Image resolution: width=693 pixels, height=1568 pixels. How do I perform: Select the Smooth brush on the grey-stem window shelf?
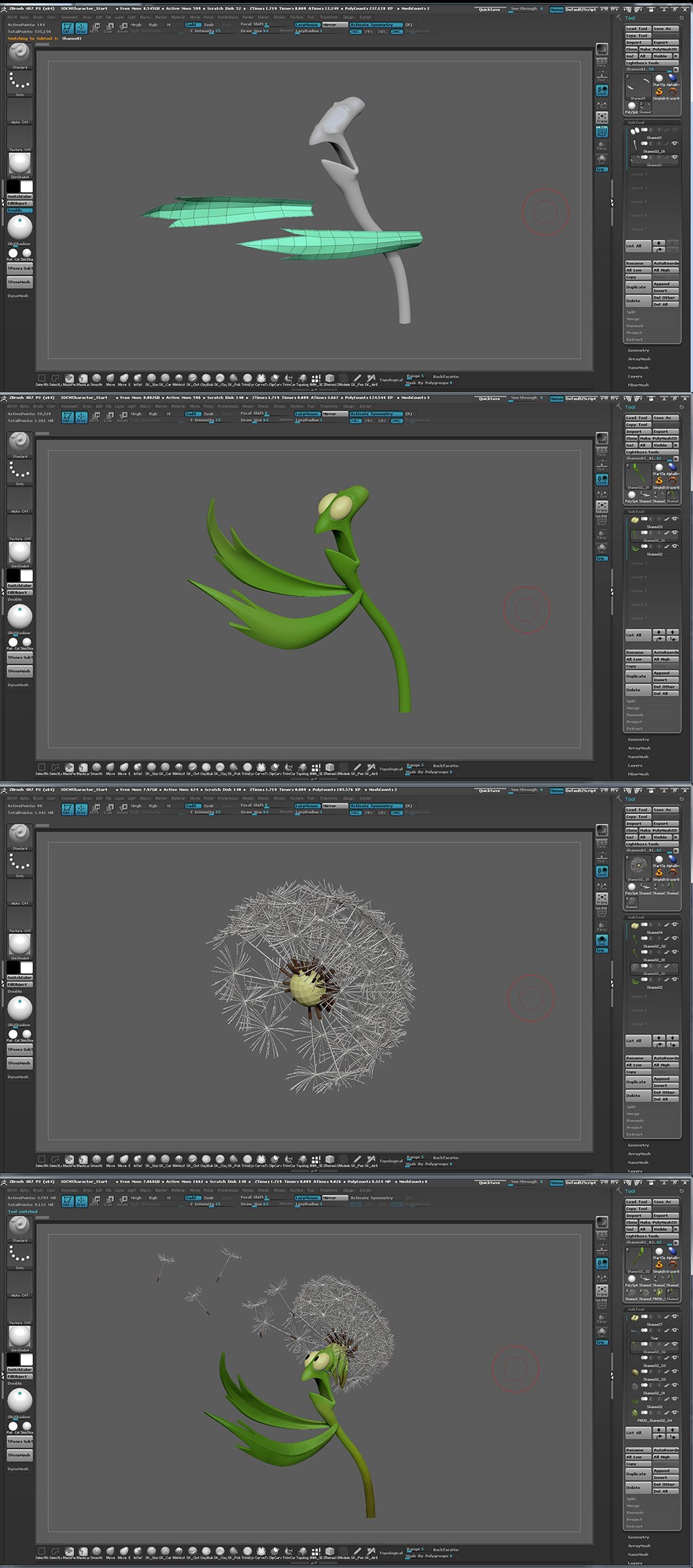(97, 378)
